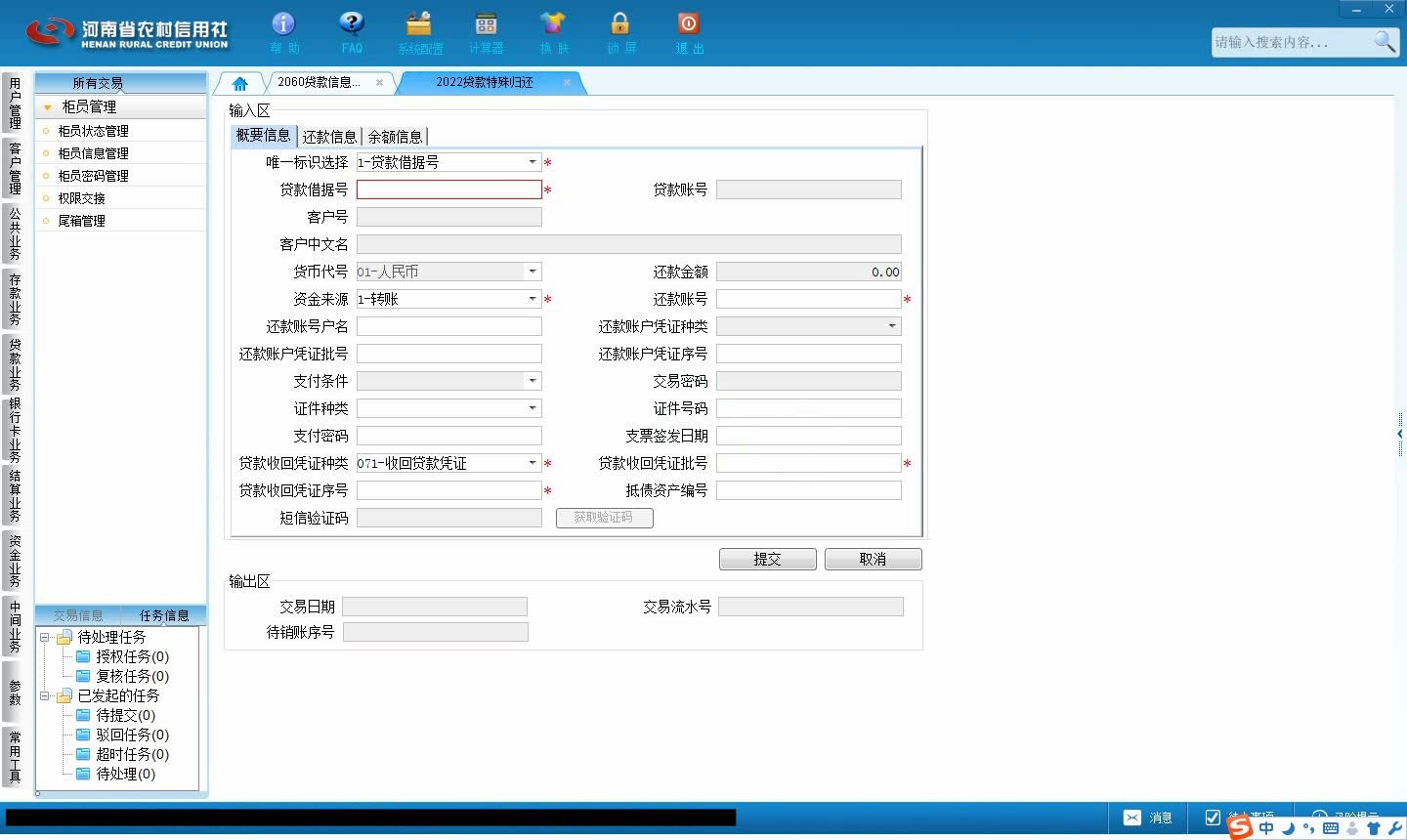Select 贷款业务 in left sidebar
1407x840 pixels.
(x=15, y=364)
